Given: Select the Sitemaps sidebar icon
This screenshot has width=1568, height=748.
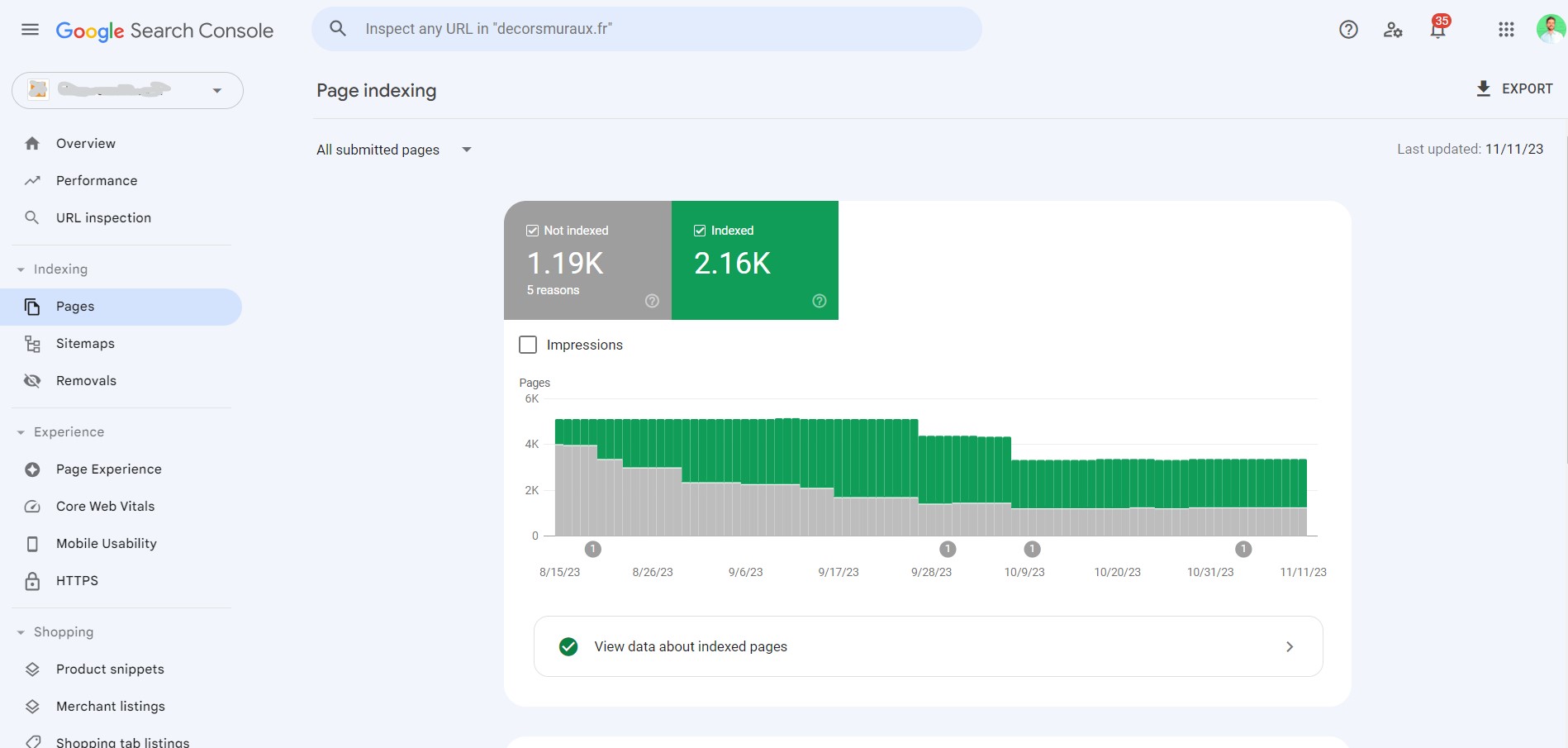Looking at the screenshot, I should coord(31,343).
